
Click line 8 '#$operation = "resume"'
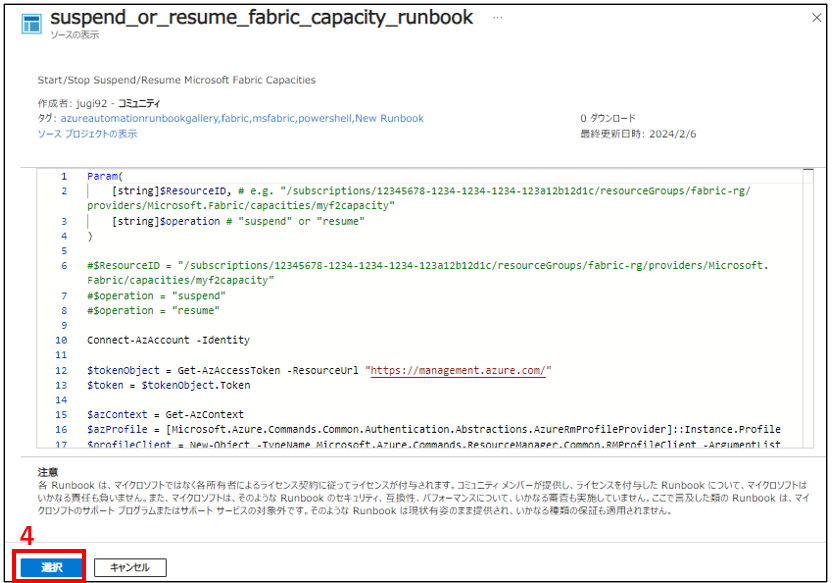click(x=153, y=310)
